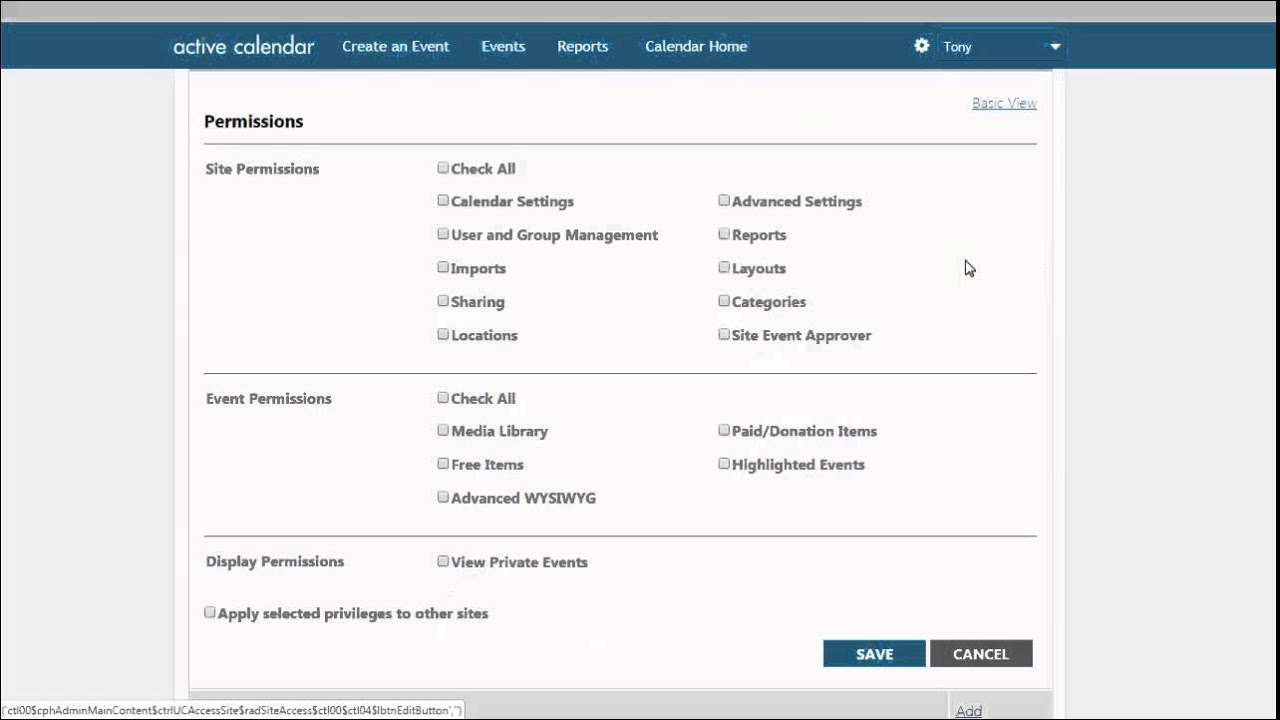Enable the Advanced Settings checkbox
This screenshot has height=720, width=1280.
(724, 200)
